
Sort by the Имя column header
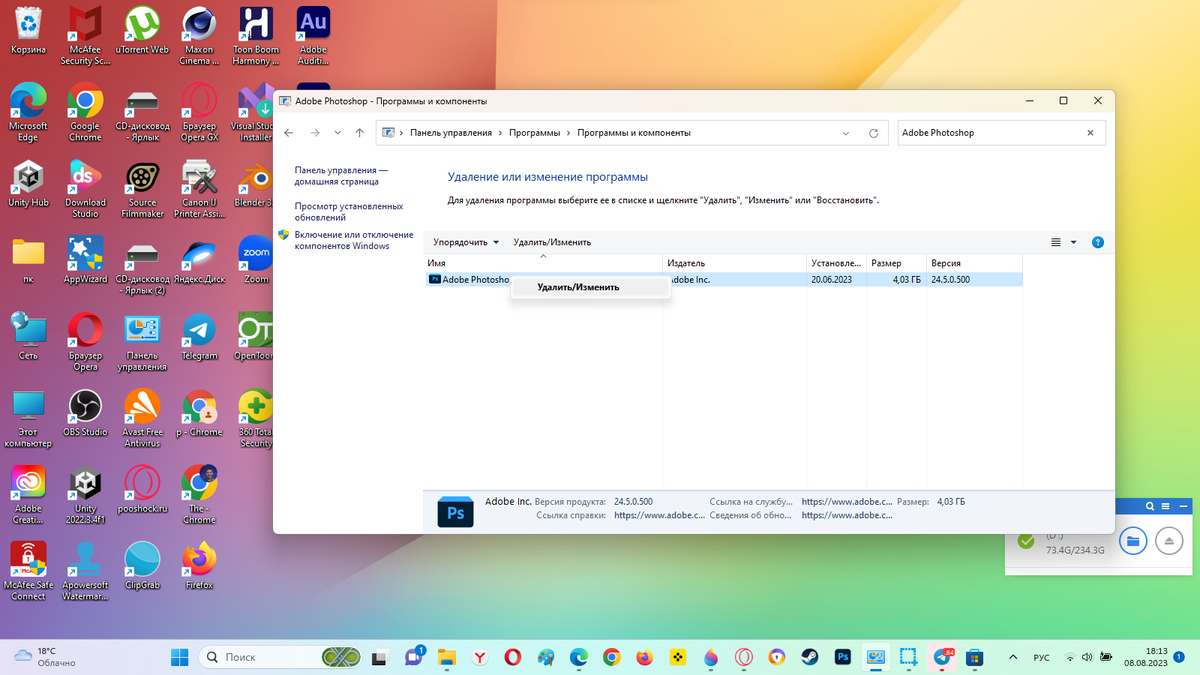point(543,263)
